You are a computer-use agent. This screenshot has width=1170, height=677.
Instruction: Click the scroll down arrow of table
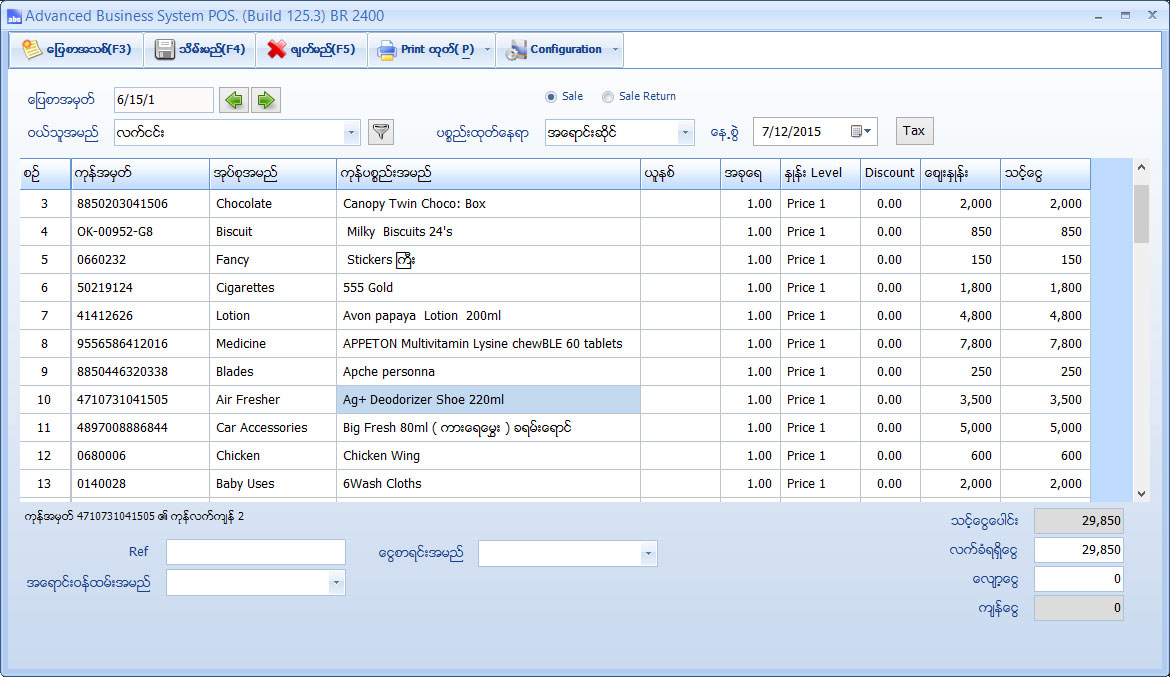click(1141, 493)
